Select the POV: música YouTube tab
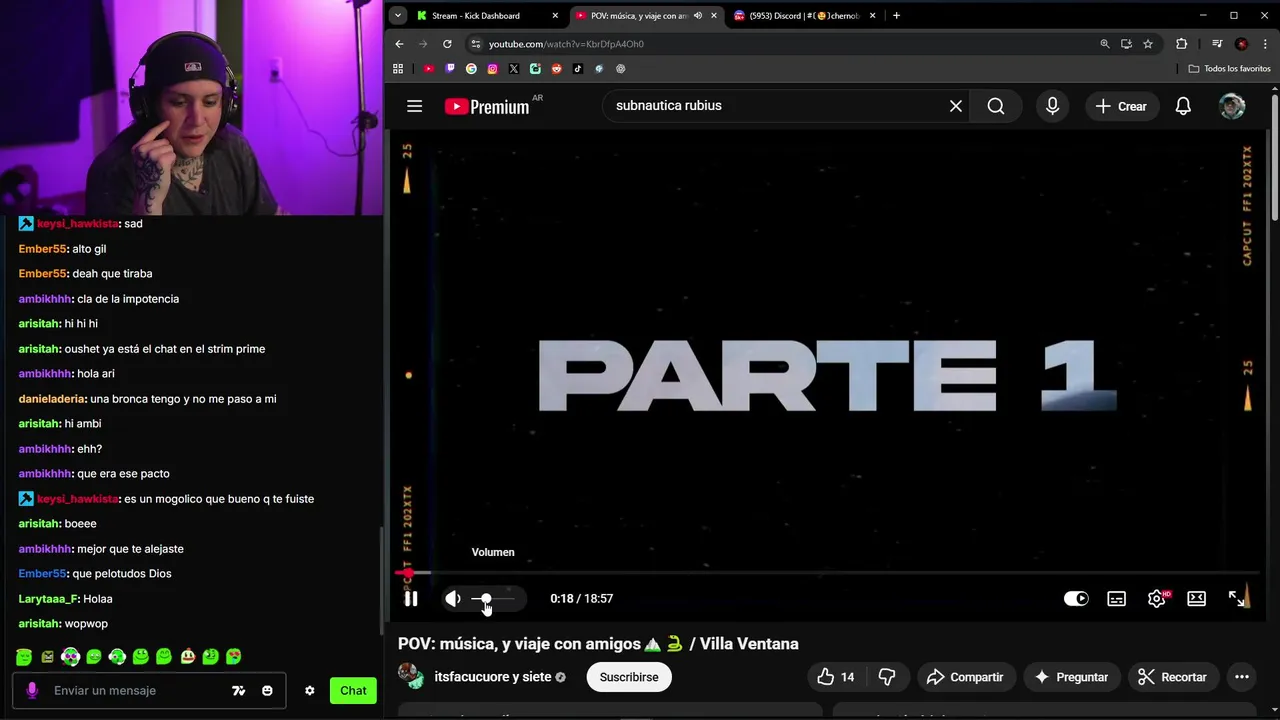 click(637, 16)
